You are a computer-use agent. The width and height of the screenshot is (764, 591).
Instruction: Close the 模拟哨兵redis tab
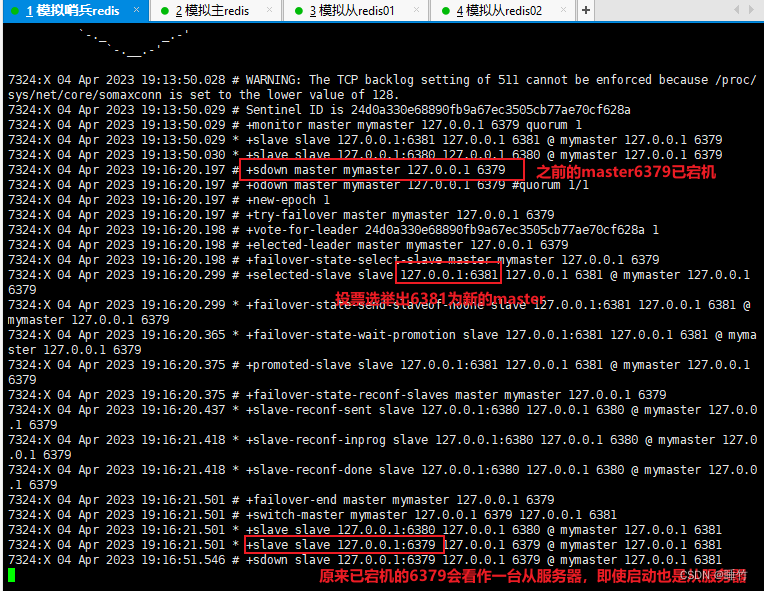coord(136,10)
